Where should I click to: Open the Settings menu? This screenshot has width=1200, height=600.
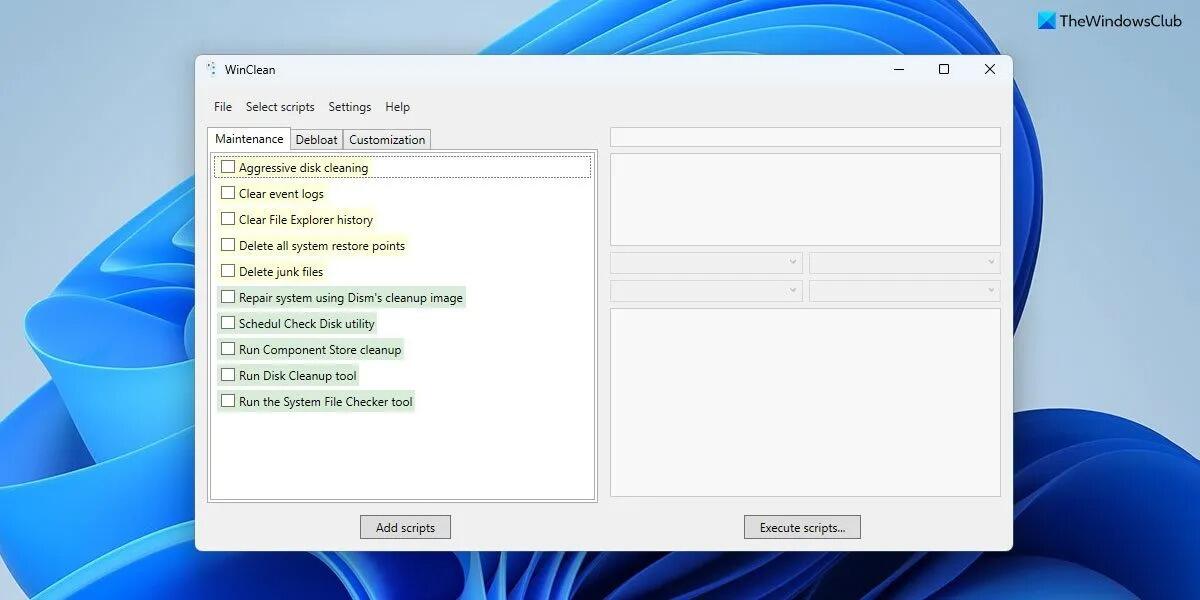coord(349,106)
